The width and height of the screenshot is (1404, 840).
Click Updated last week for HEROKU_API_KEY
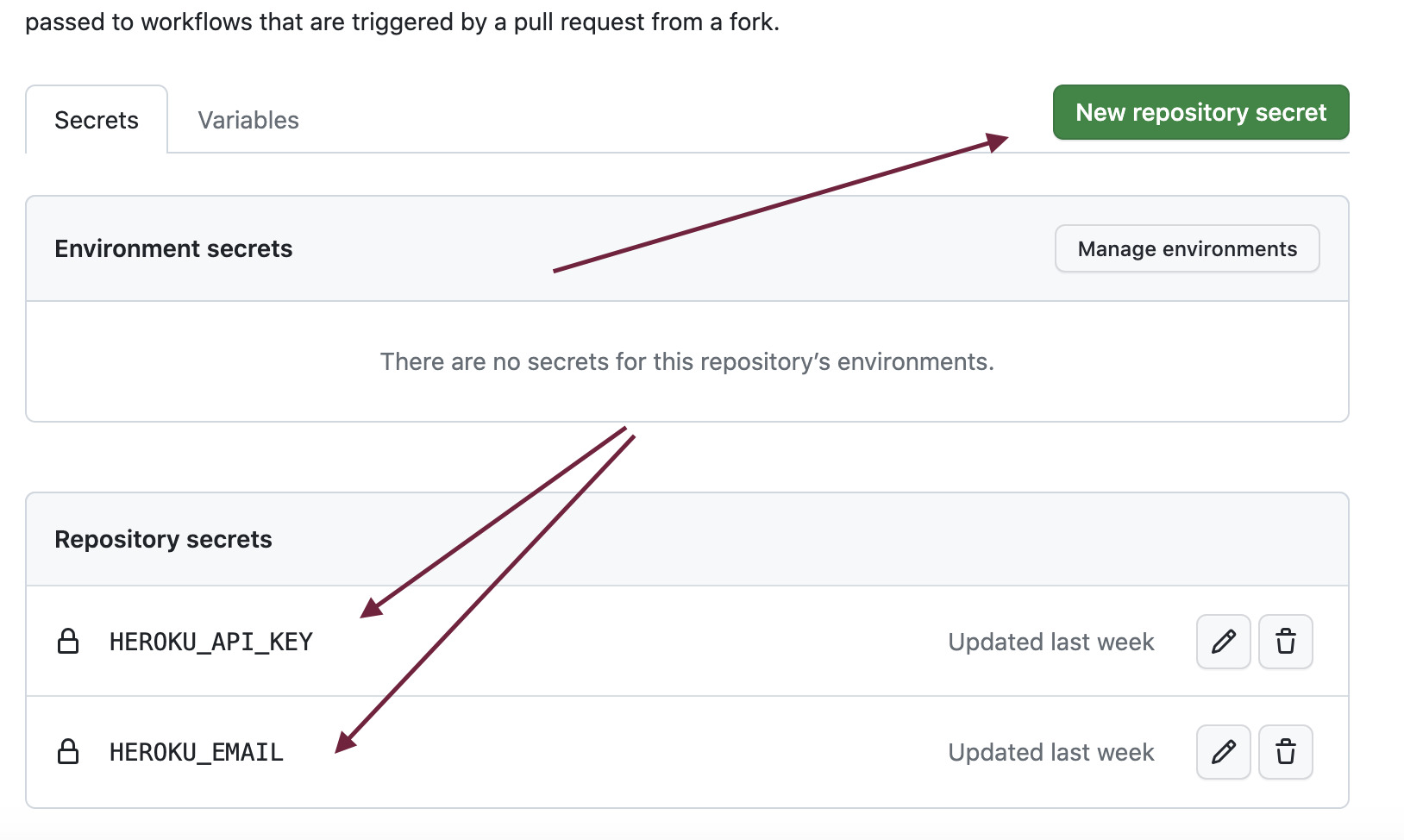click(1050, 642)
